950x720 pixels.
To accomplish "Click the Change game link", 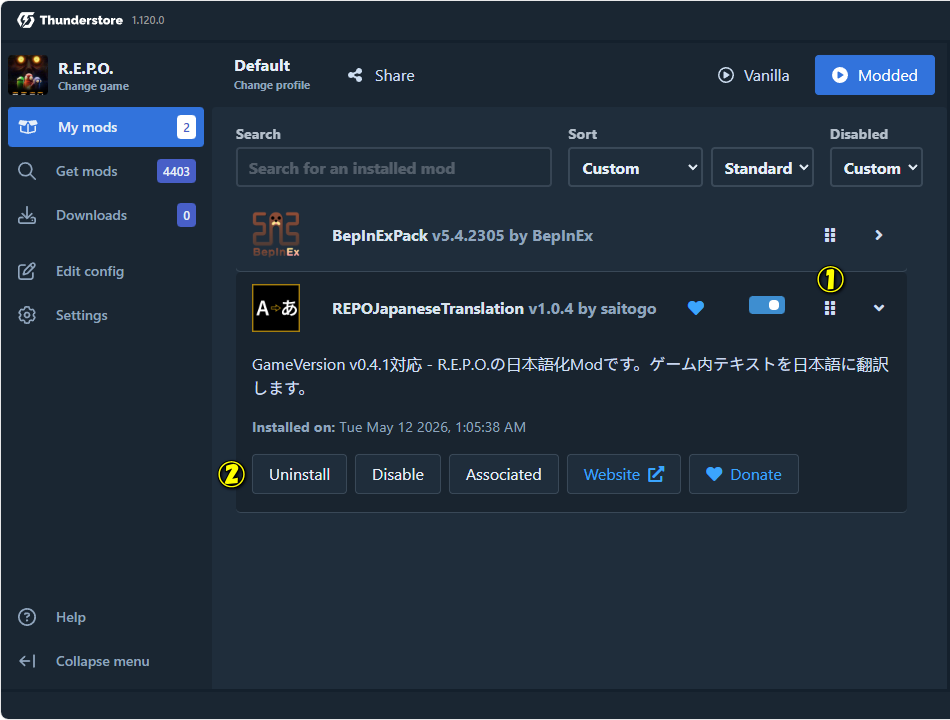I will tap(93, 86).
